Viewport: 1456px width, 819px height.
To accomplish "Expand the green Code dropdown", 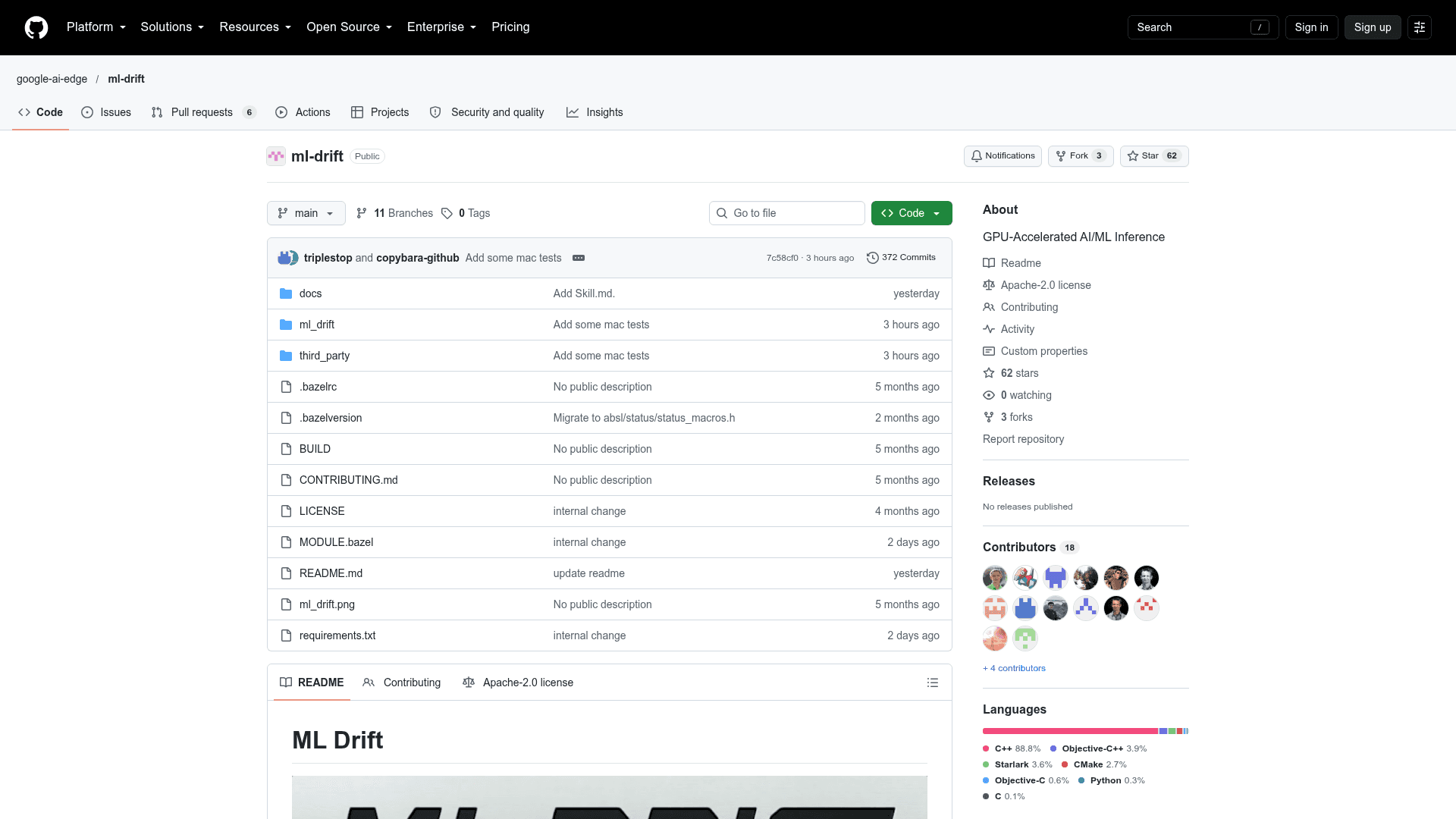I will click(912, 213).
